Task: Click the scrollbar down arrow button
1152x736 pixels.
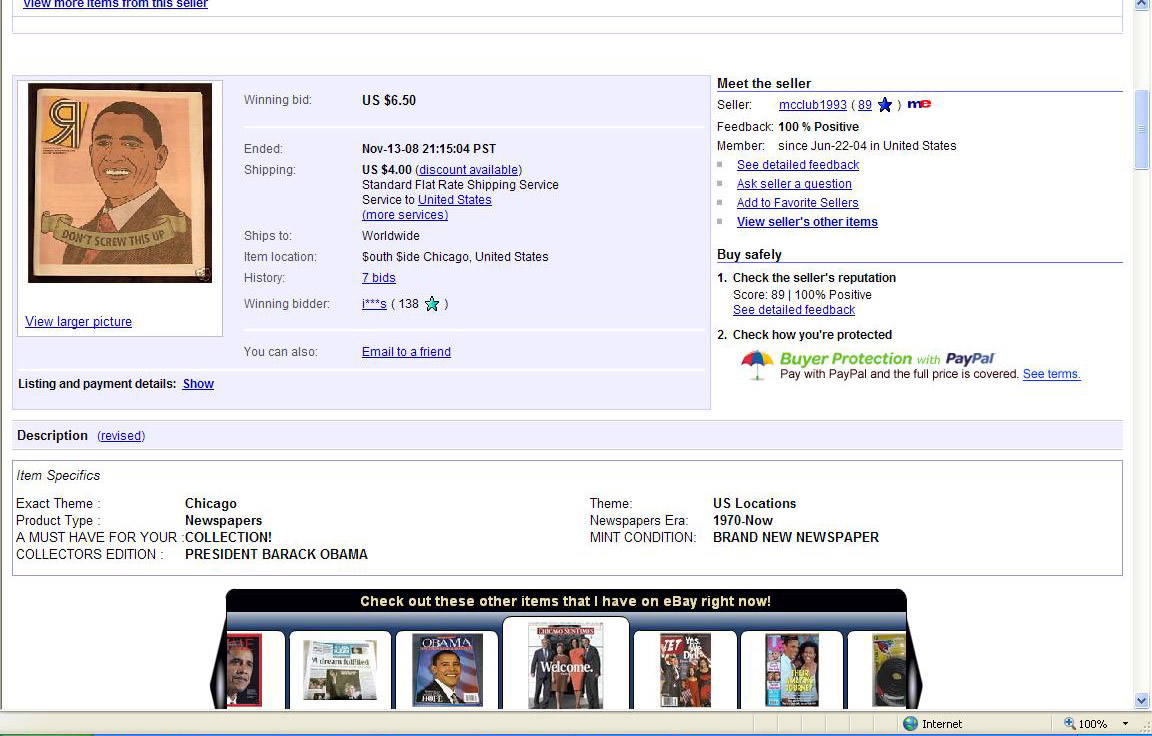Action: point(1141,701)
